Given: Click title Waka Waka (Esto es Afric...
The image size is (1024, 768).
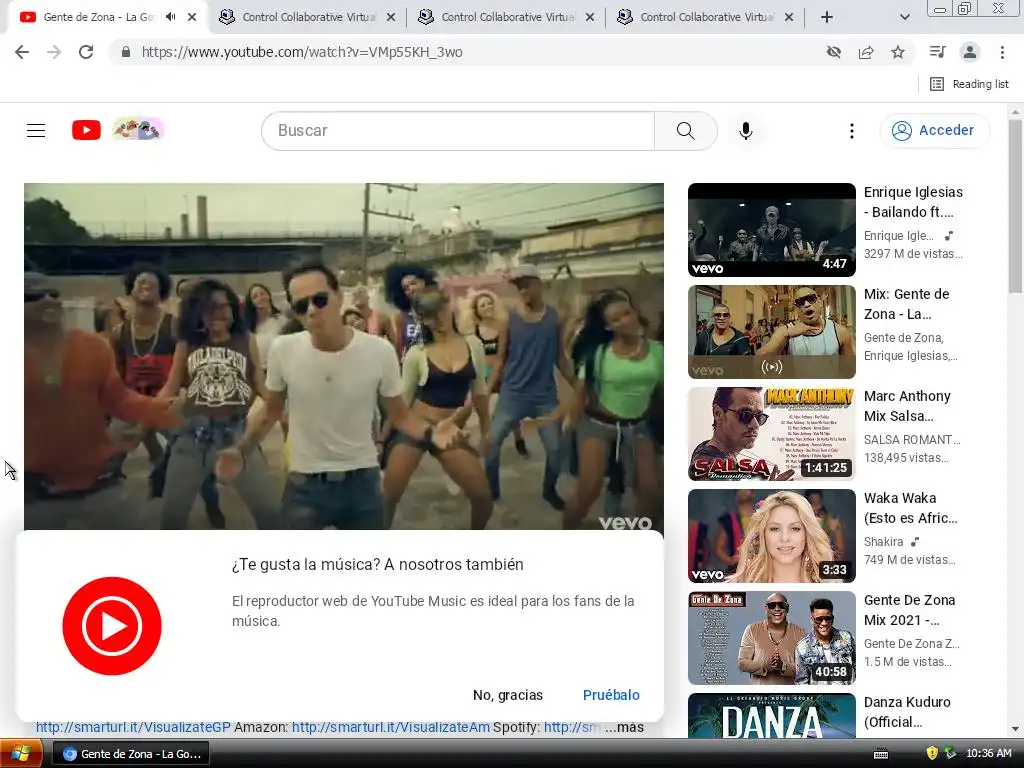Looking at the screenshot, I should (910, 507).
